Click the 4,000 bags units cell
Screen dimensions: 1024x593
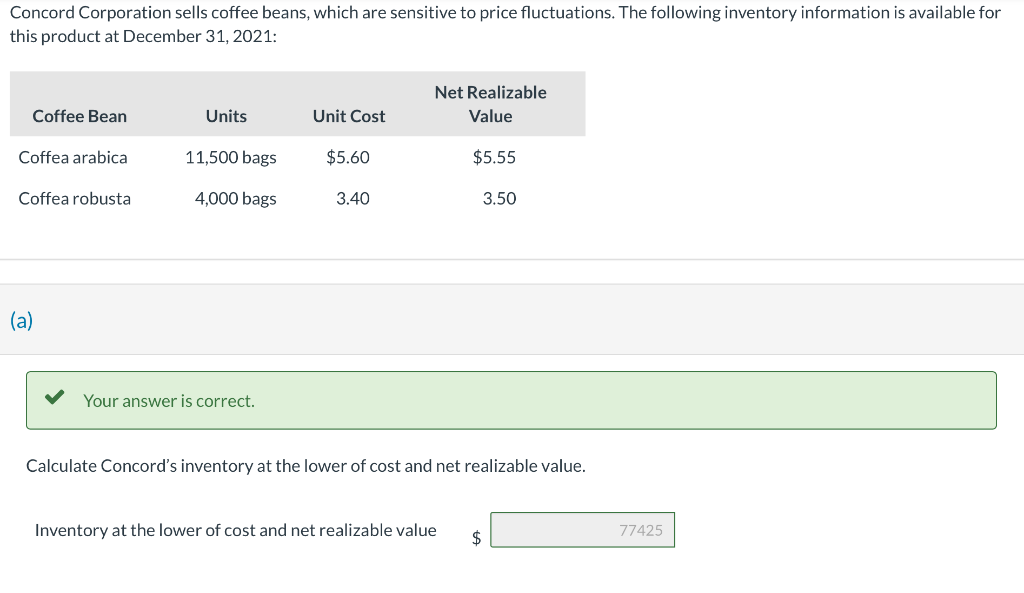(x=236, y=198)
